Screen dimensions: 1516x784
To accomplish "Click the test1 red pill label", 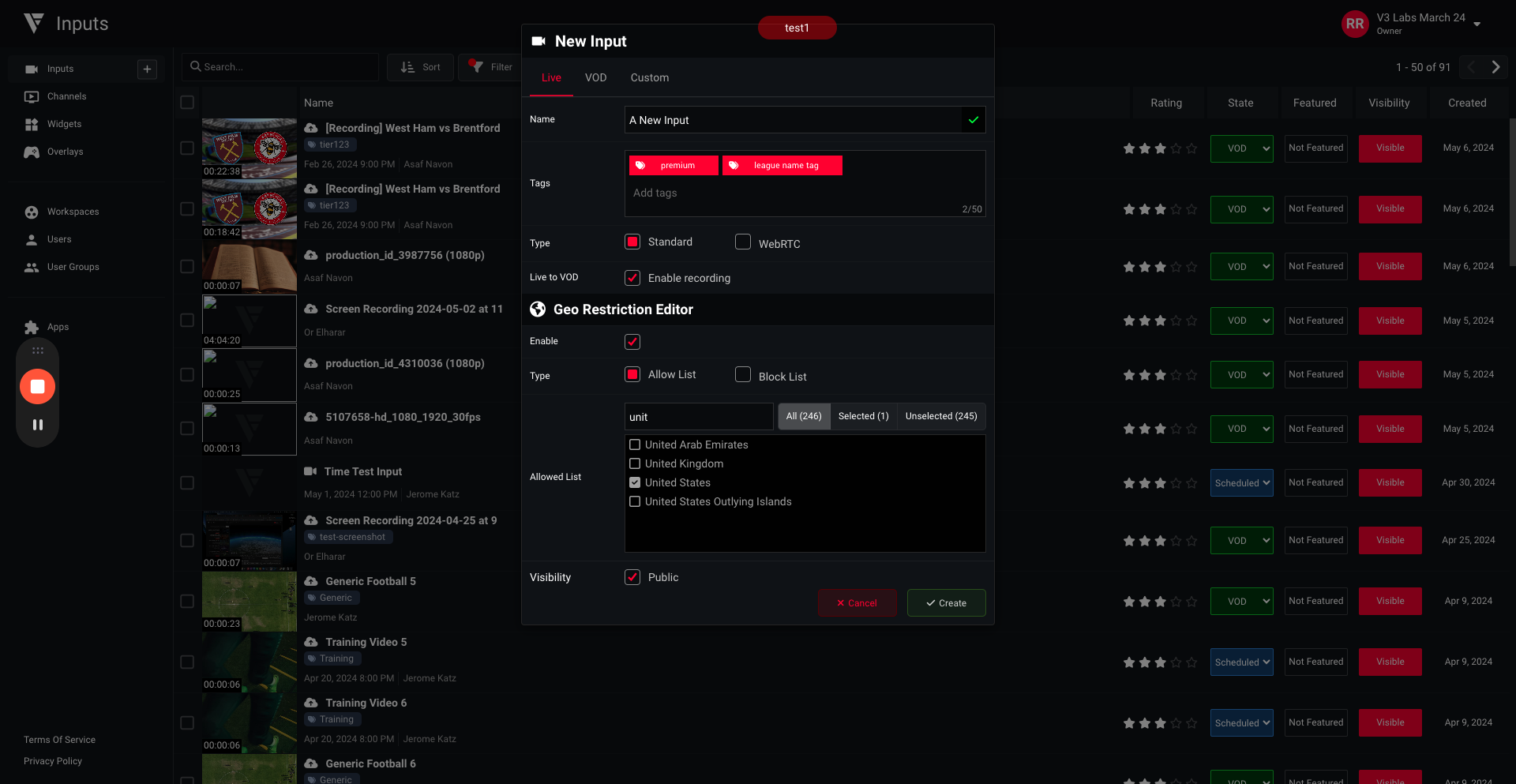I will (x=797, y=28).
